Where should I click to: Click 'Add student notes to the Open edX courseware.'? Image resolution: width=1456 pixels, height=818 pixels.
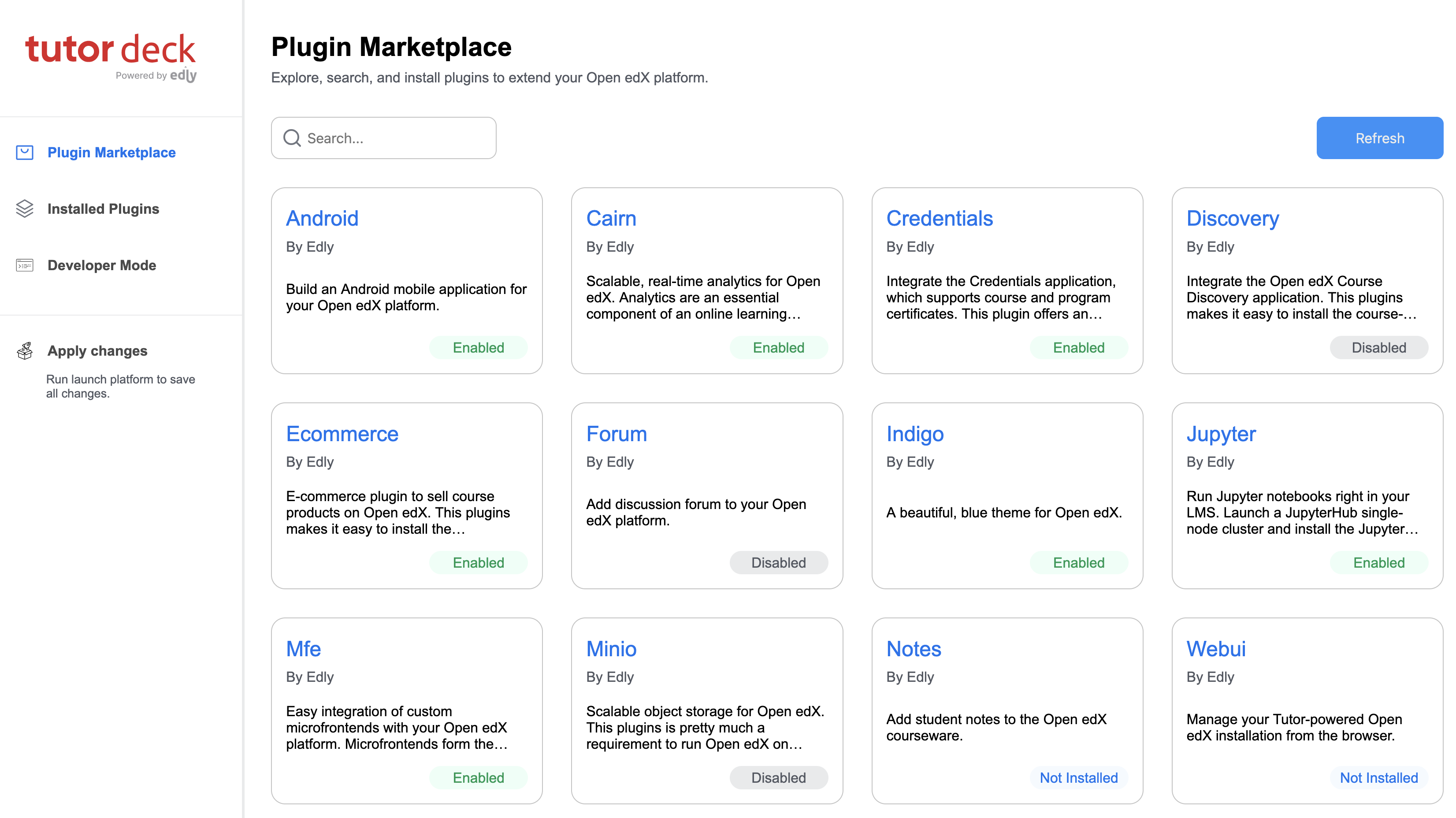pyautogui.click(x=996, y=728)
